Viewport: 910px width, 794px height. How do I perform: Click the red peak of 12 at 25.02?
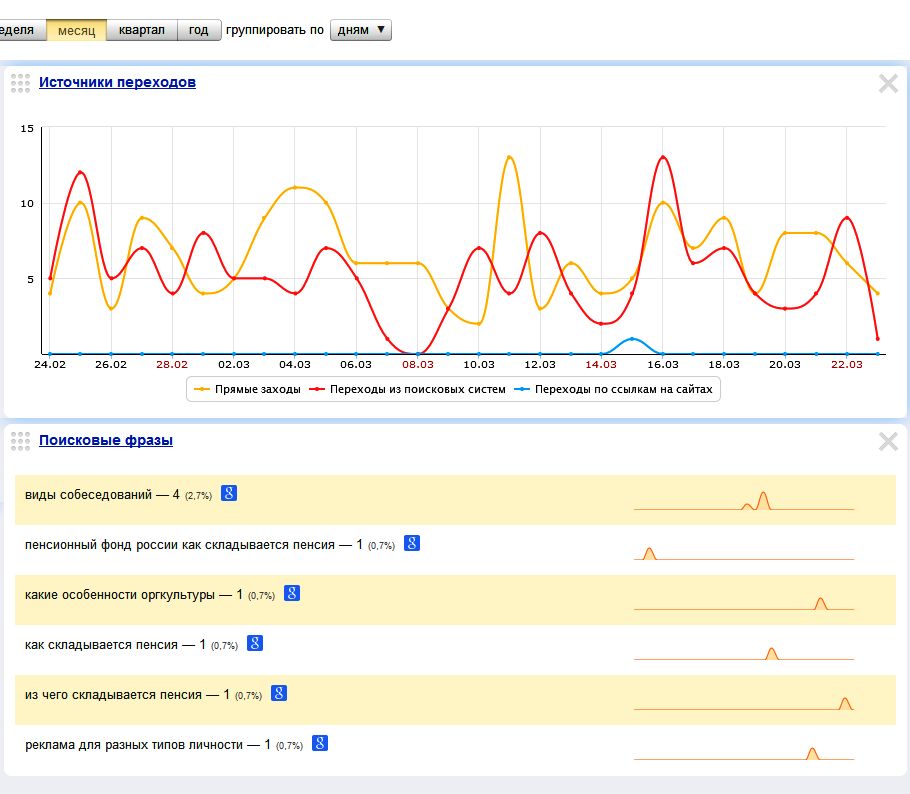click(80, 172)
